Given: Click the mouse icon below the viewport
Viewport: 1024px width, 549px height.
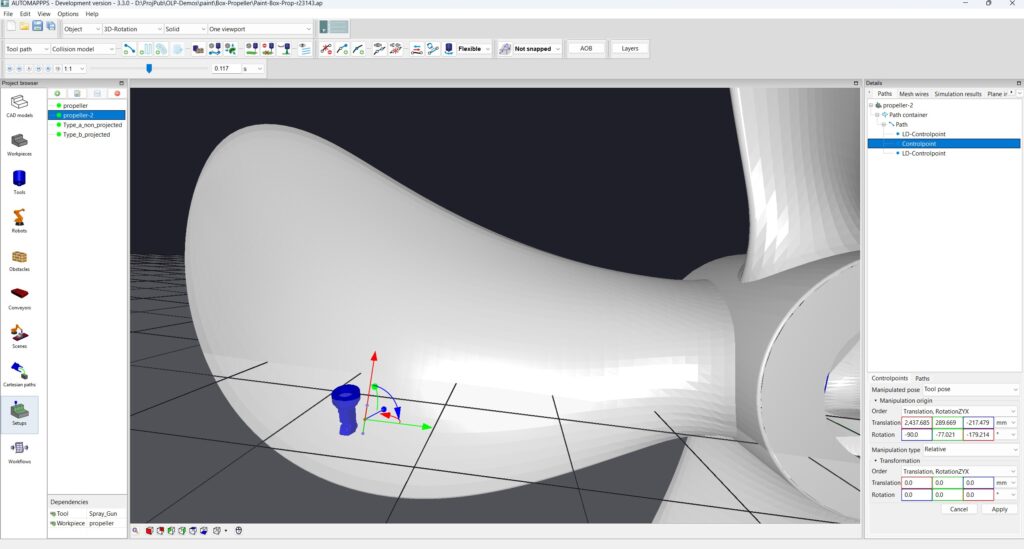Looking at the screenshot, I should coord(238,531).
